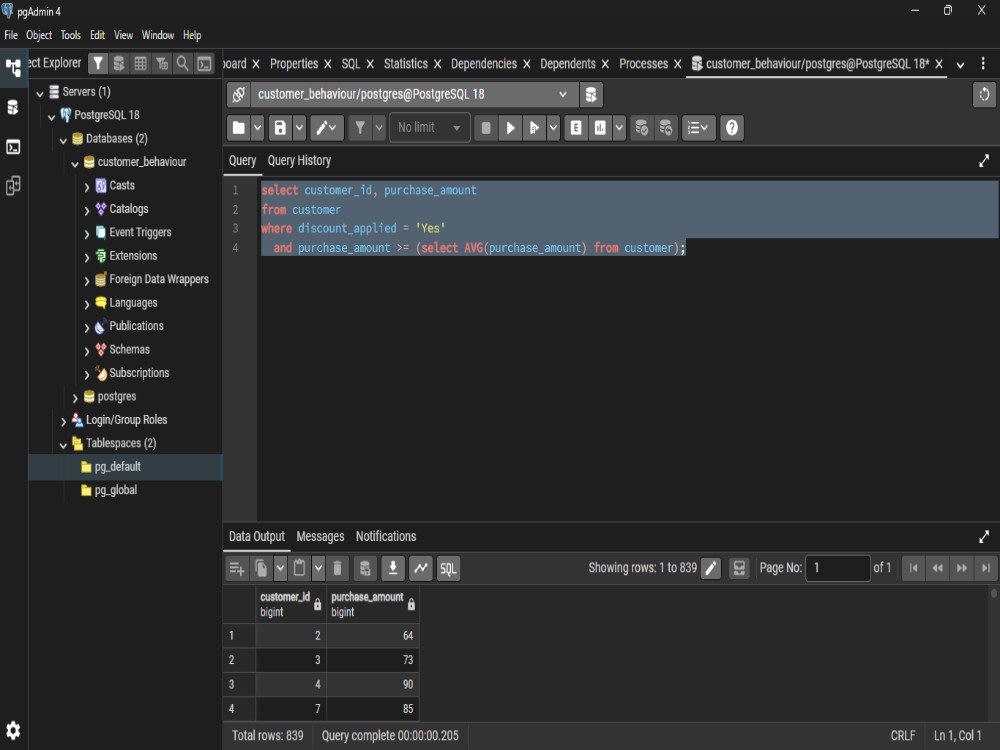Image resolution: width=1000 pixels, height=750 pixels.
Task: Open the query tool Help icon
Action: click(732, 128)
